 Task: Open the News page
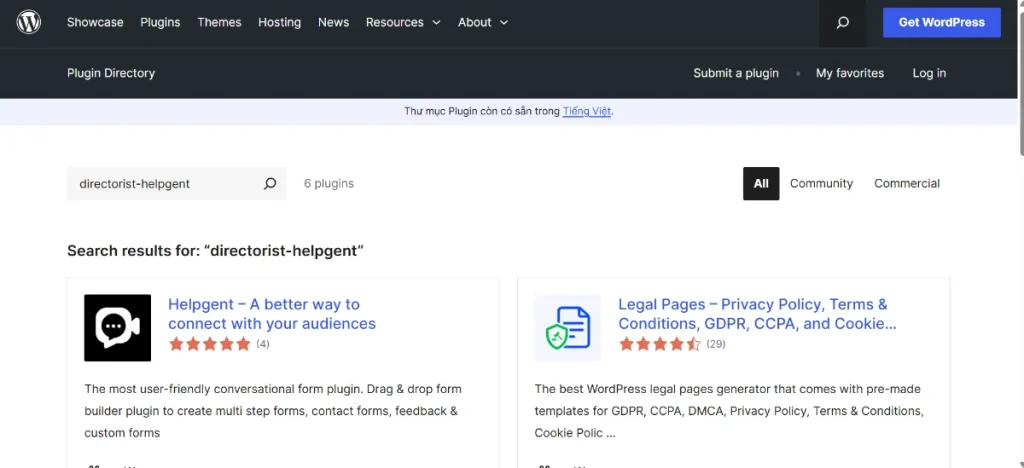[x=334, y=22]
